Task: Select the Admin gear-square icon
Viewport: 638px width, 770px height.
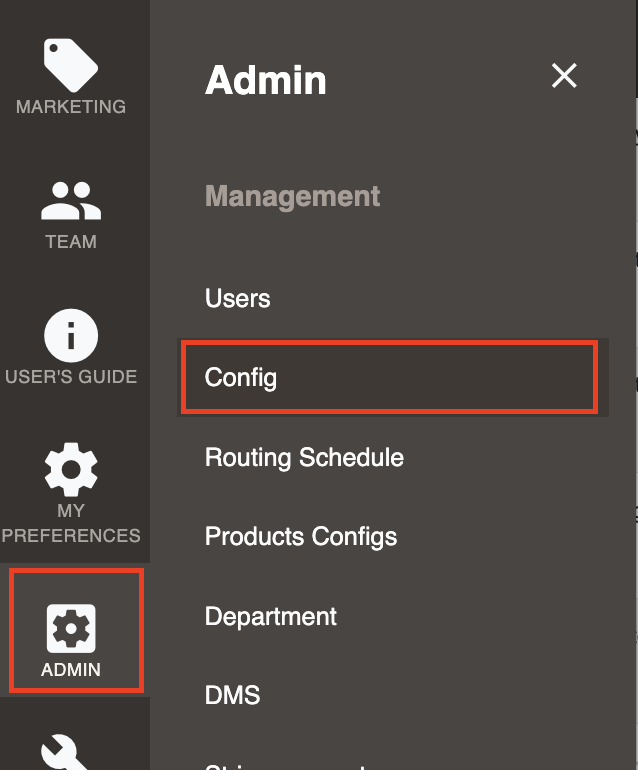Action: pyautogui.click(x=71, y=629)
